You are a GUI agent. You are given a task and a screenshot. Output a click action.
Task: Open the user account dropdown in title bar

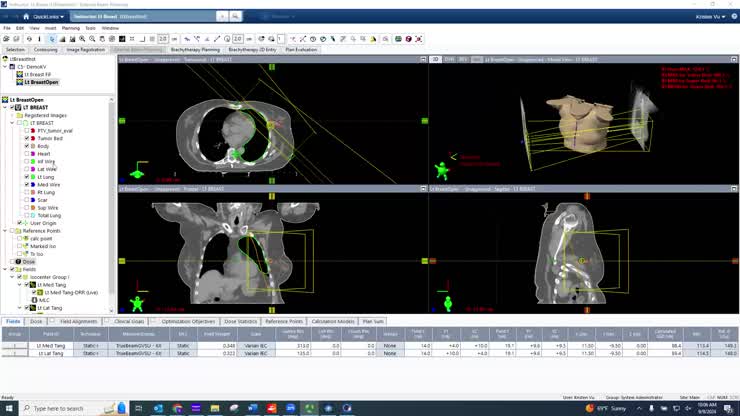pyautogui.click(x=710, y=17)
